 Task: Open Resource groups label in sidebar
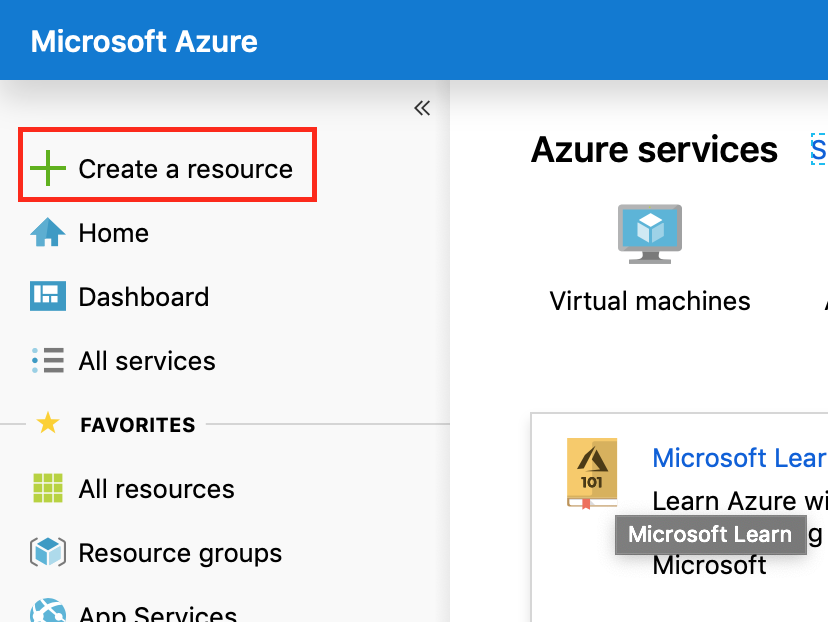coord(180,553)
